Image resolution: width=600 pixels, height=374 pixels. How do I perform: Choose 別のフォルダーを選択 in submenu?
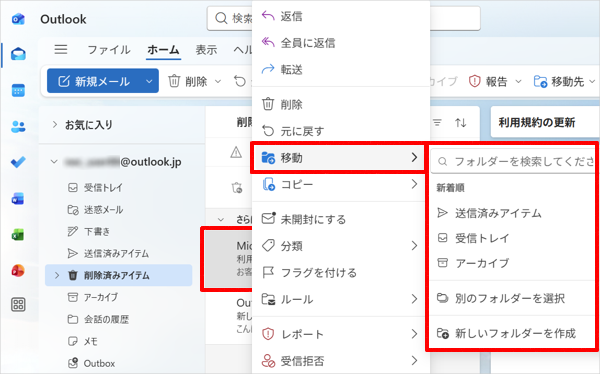coord(513,298)
